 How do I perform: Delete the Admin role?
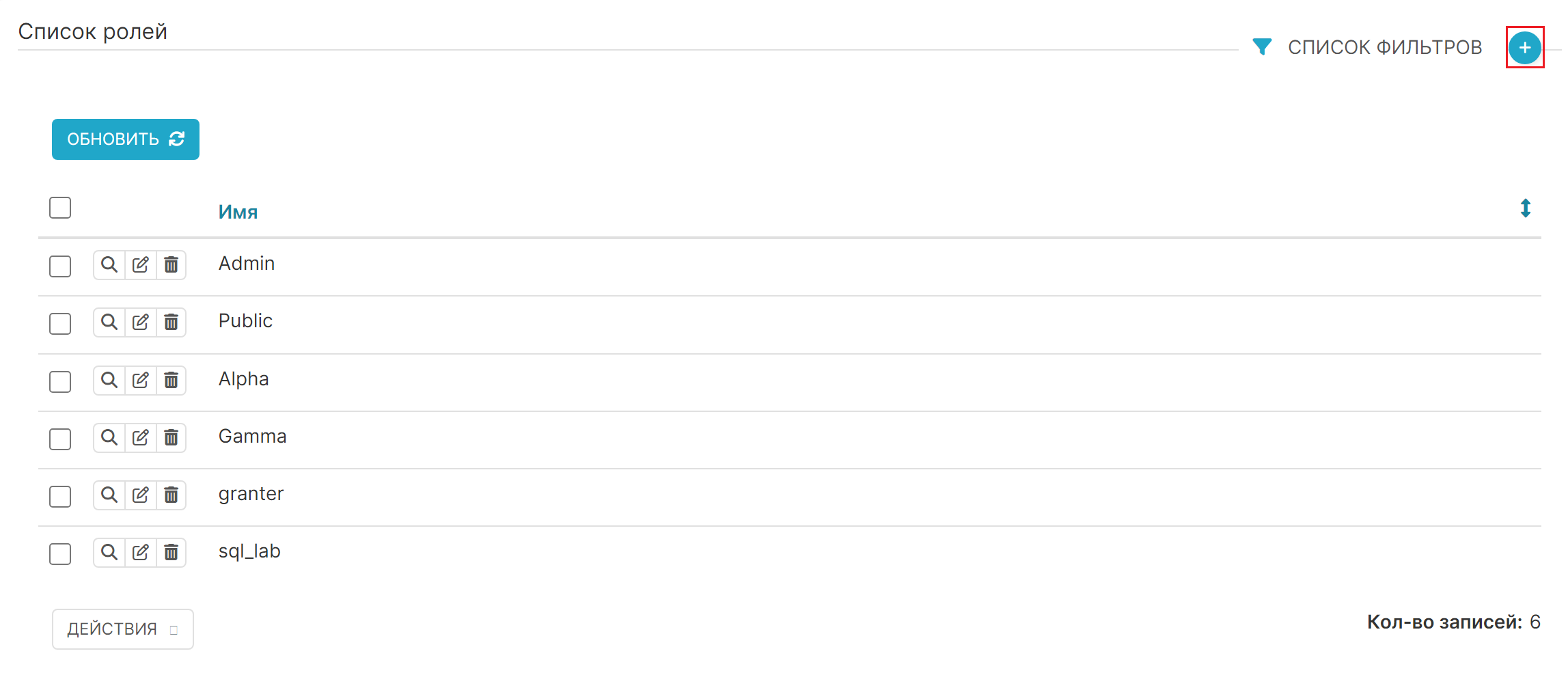[x=171, y=264]
